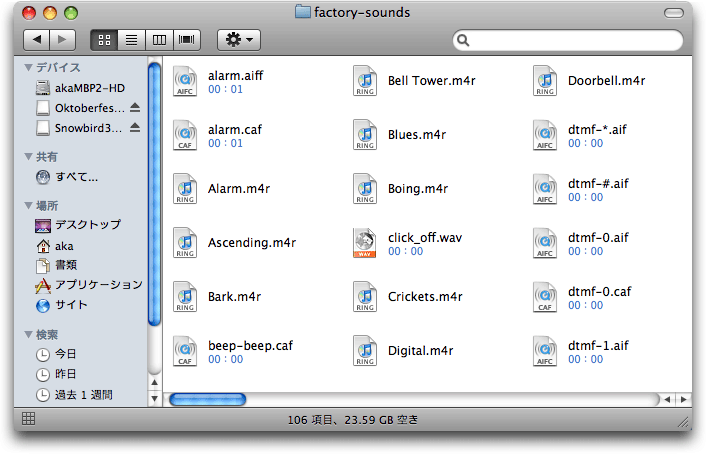The width and height of the screenshot is (706, 454).
Task: Collapse the 検索 sidebar section
Action: pyautogui.click(x=28, y=335)
